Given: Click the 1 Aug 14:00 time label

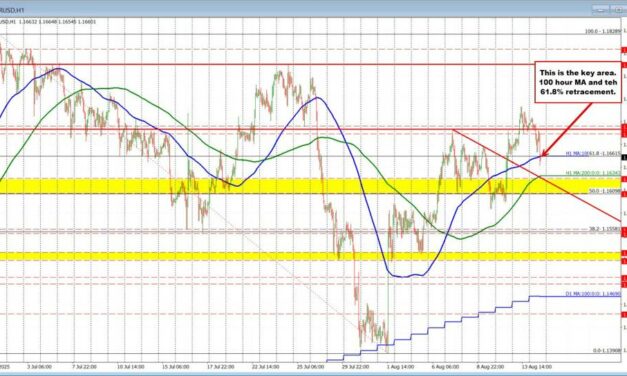Looking at the screenshot, I should (400, 366).
